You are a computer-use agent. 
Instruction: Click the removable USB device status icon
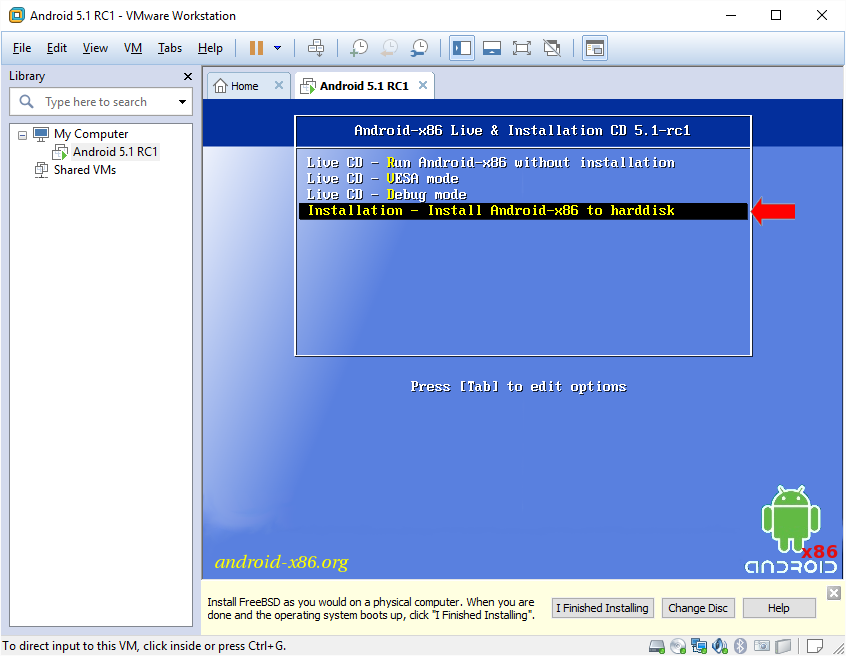[x=783, y=646]
